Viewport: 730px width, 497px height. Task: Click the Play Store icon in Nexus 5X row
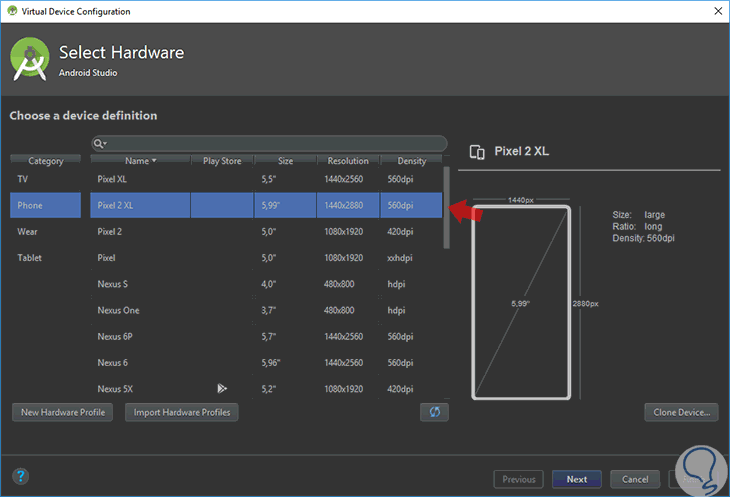click(x=222, y=388)
